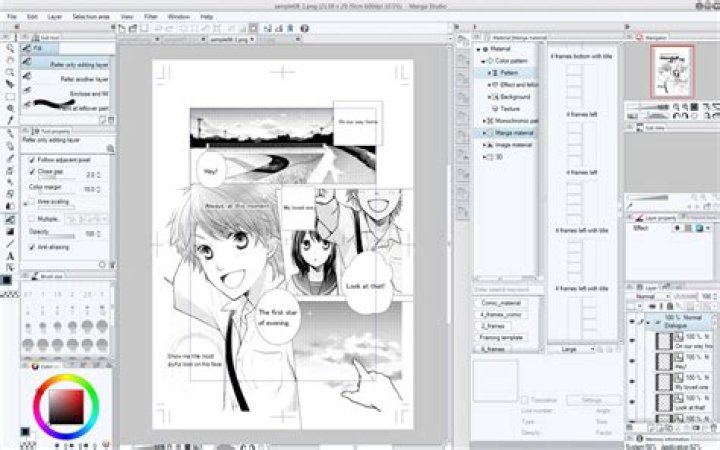Open the Window menu
Screen dimensions: 720x450
coord(179,17)
